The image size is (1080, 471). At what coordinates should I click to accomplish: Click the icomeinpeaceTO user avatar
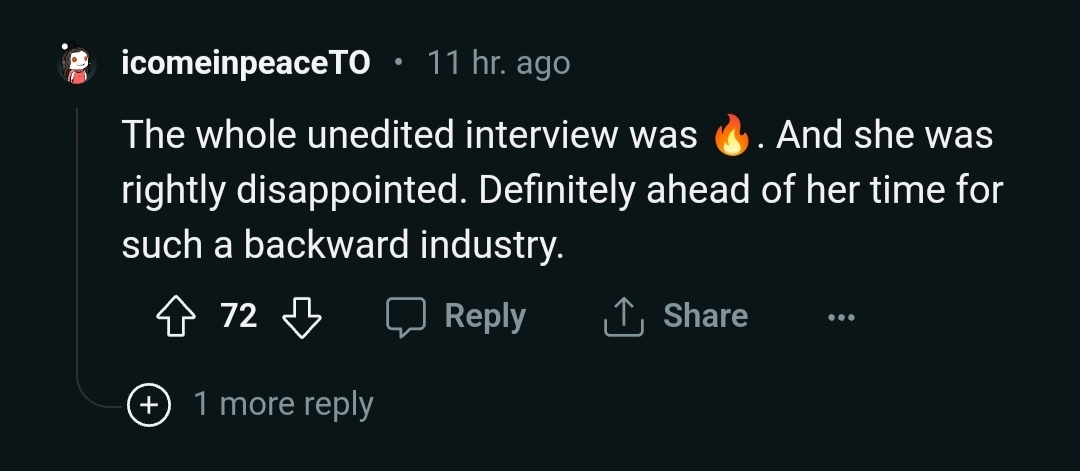point(76,64)
